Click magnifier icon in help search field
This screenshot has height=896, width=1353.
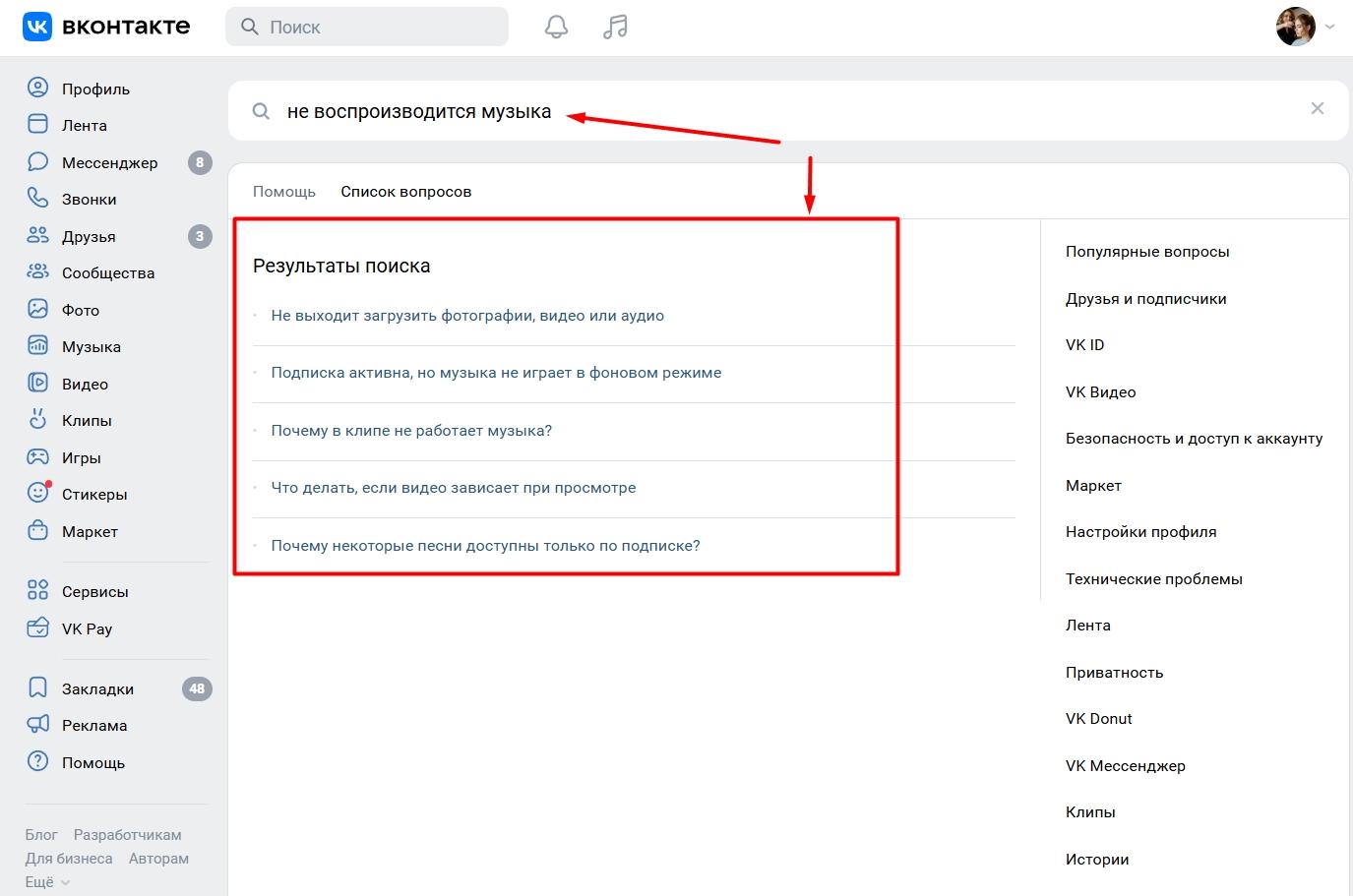click(261, 111)
